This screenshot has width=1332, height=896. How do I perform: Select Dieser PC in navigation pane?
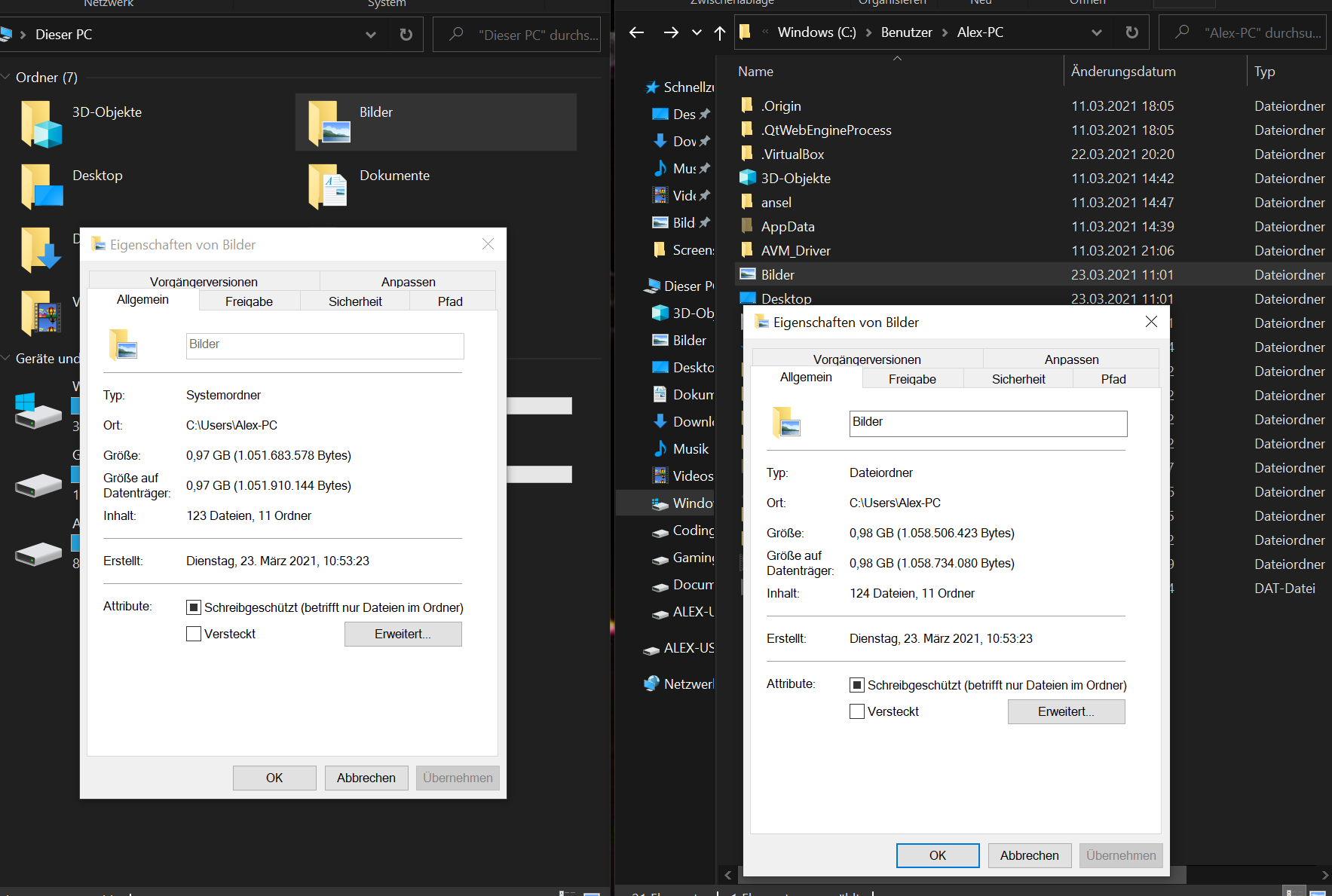[x=678, y=286]
